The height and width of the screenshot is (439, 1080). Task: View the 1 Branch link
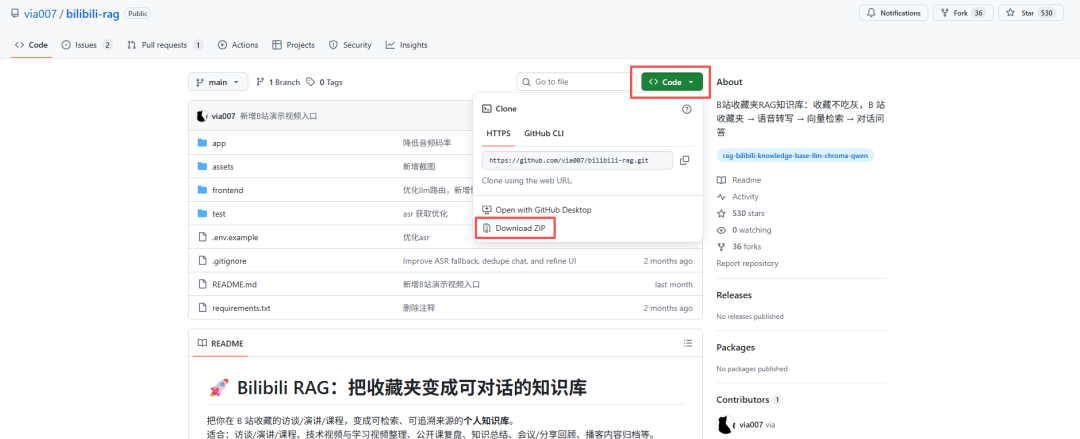coord(278,82)
